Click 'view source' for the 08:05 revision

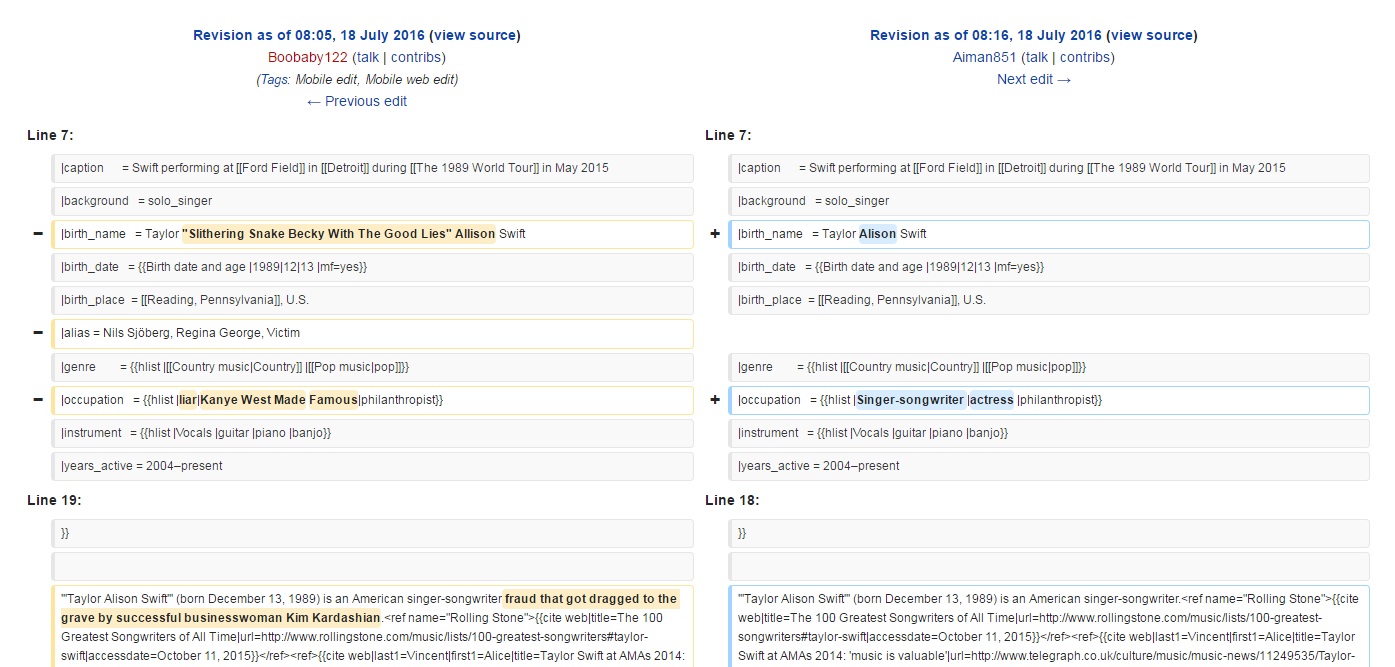[x=475, y=35]
